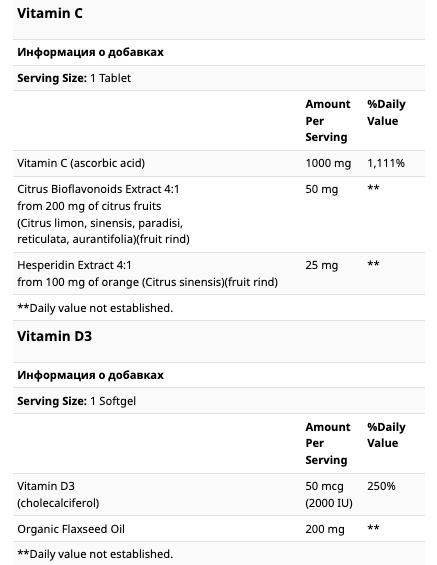The height and width of the screenshot is (565, 437).
Task: Click the Vitamin C section heading
Action: click(x=50, y=13)
